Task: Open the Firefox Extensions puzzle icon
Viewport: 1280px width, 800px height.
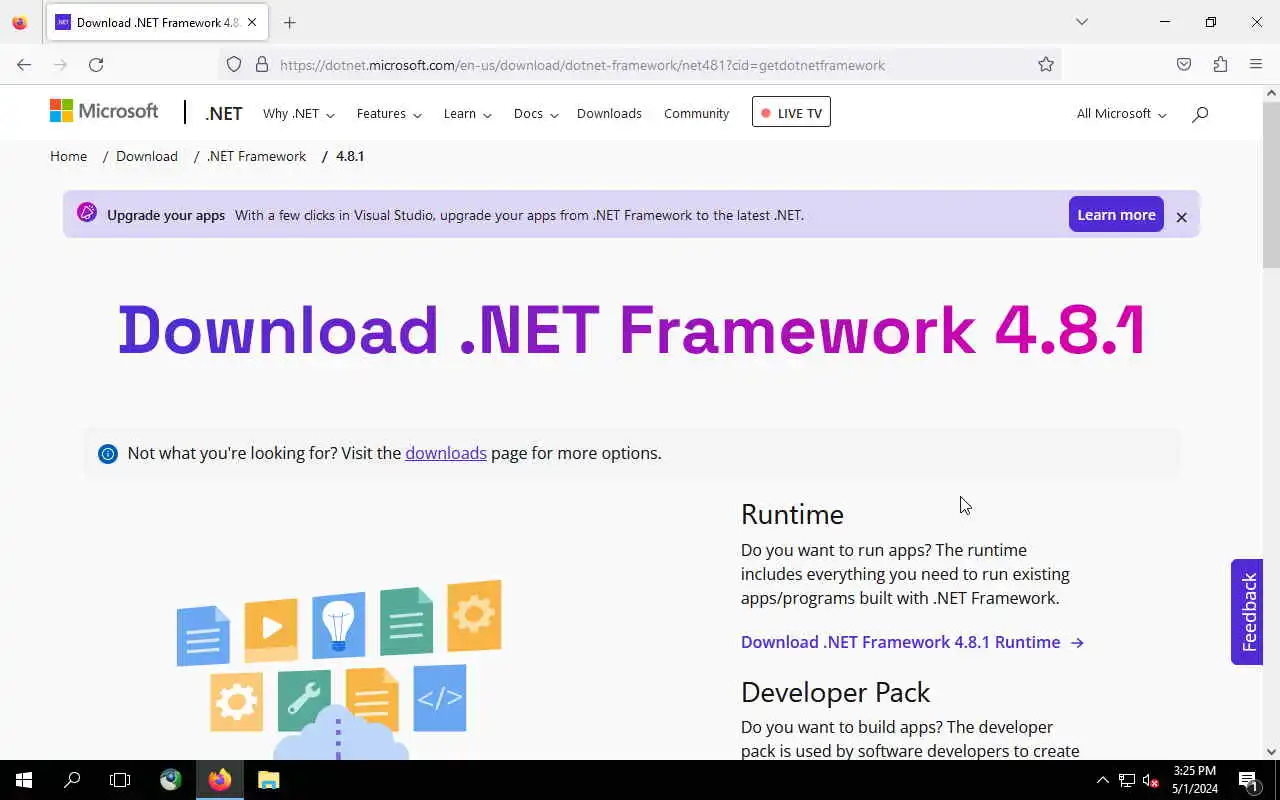Action: click(x=1220, y=65)
